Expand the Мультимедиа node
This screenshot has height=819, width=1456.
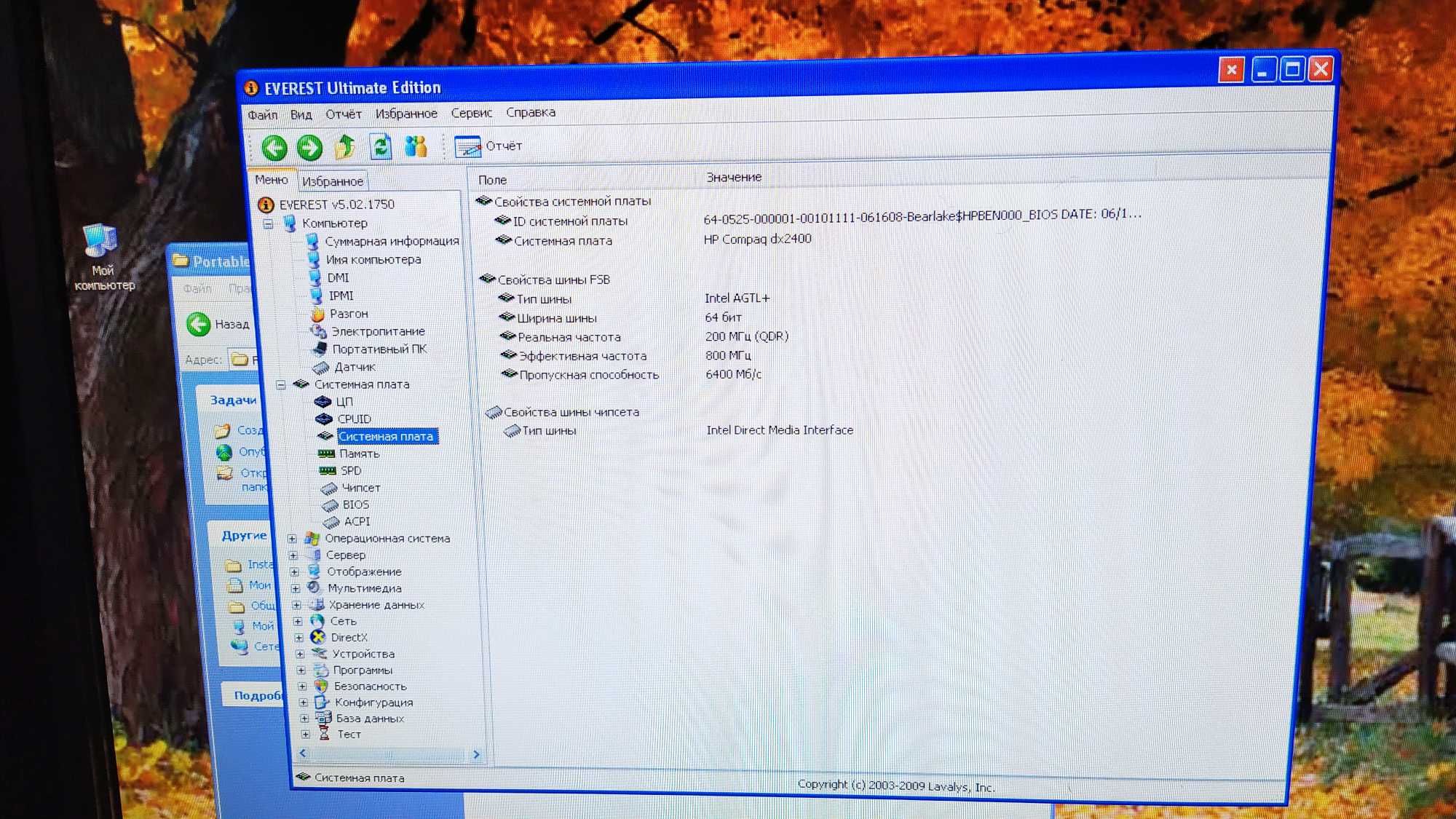[x=296, y=588]
